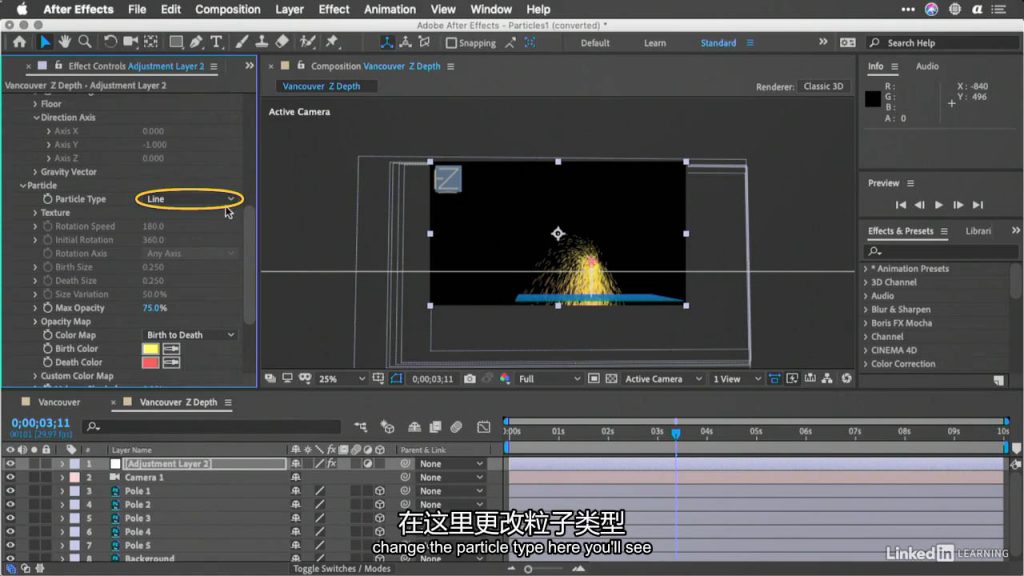Select the Rectangle shape tool
Image resolution: width=1024 pixels, height=576 pixels.
tap(176, 42)
